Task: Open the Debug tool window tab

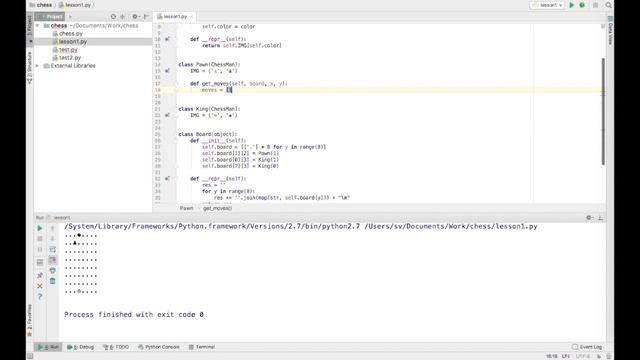Action: [x=80, y=347]
